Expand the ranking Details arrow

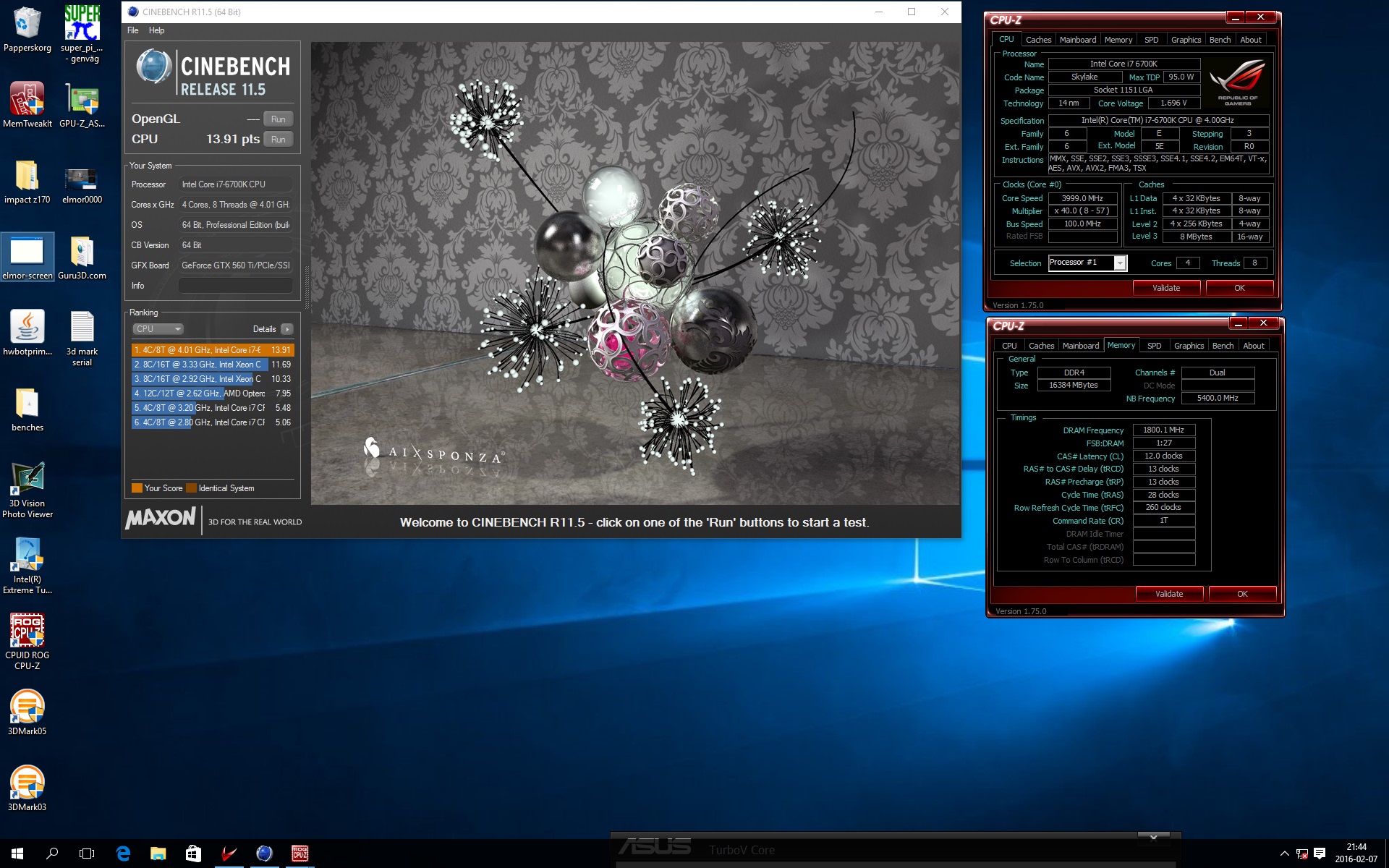pyautogui.click(x=287, y=329)
